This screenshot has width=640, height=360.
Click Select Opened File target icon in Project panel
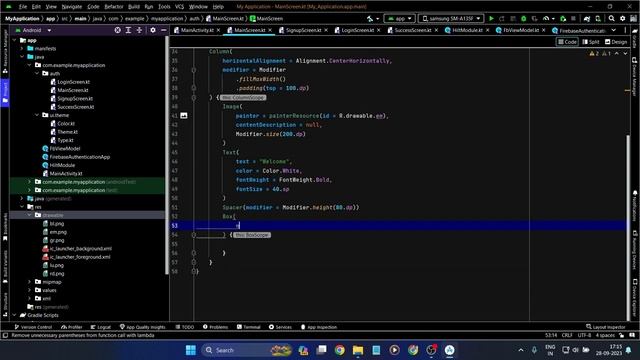118,30
